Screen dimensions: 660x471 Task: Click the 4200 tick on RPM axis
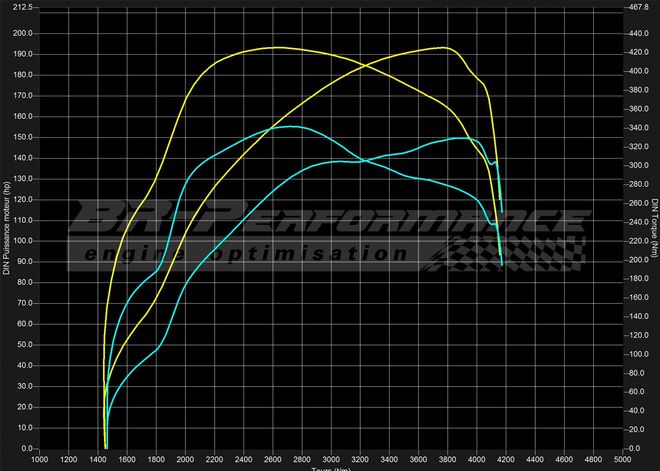coord(506,461)
